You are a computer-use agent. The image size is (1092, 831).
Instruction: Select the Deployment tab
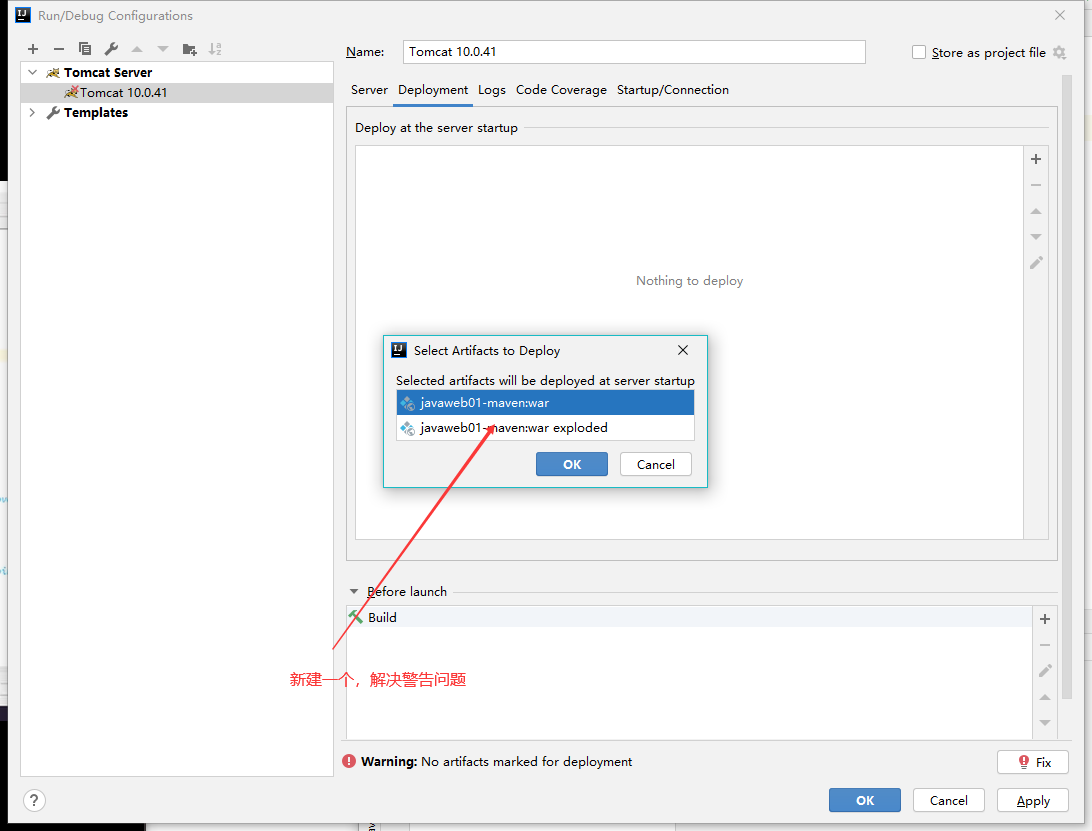pyautogui.click(x=433, y=90)
